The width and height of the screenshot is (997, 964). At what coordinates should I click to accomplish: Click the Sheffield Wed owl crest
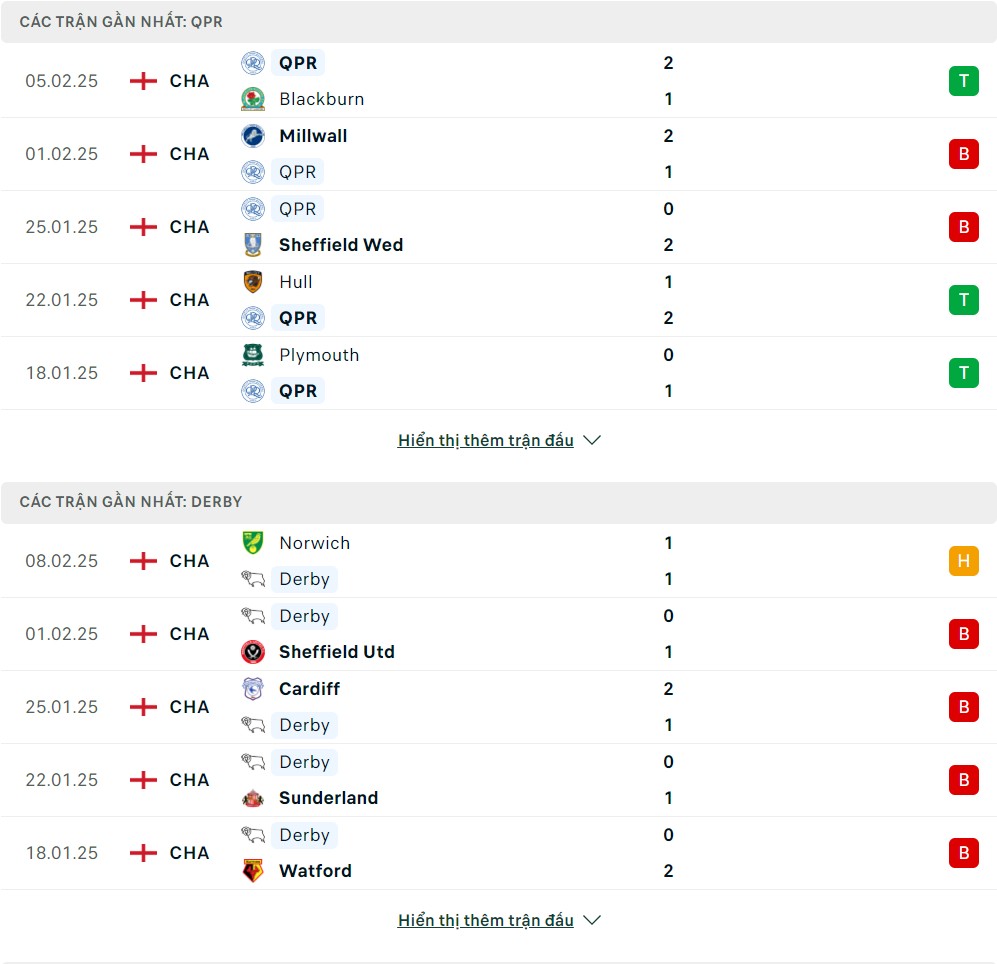pos(253,245)
